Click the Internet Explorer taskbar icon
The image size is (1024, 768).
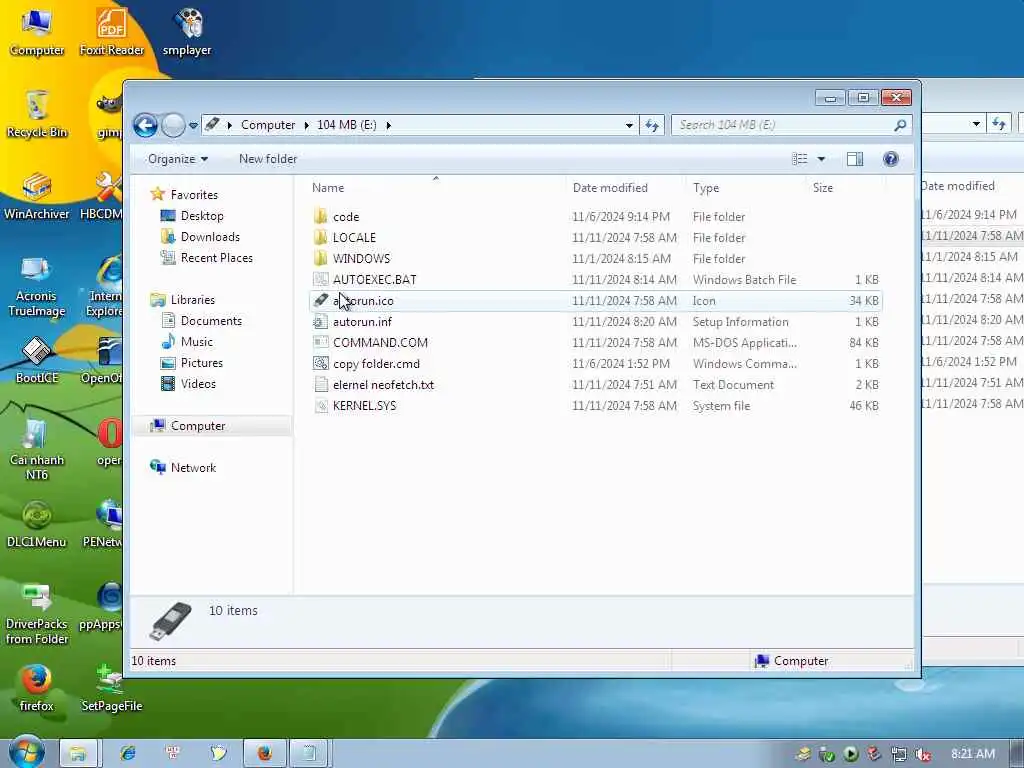128,754
